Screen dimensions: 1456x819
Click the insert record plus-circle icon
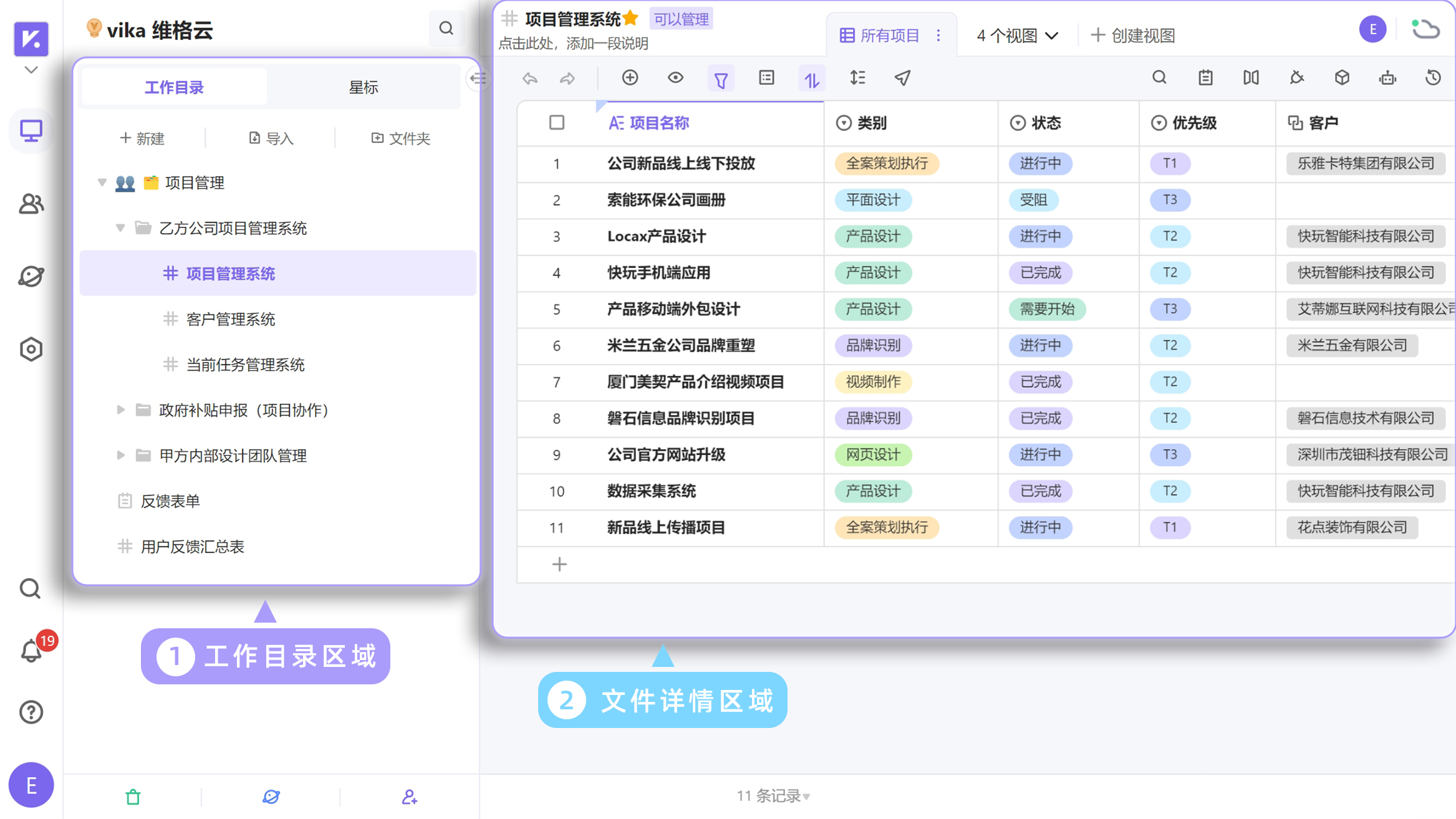pos(630,78)
